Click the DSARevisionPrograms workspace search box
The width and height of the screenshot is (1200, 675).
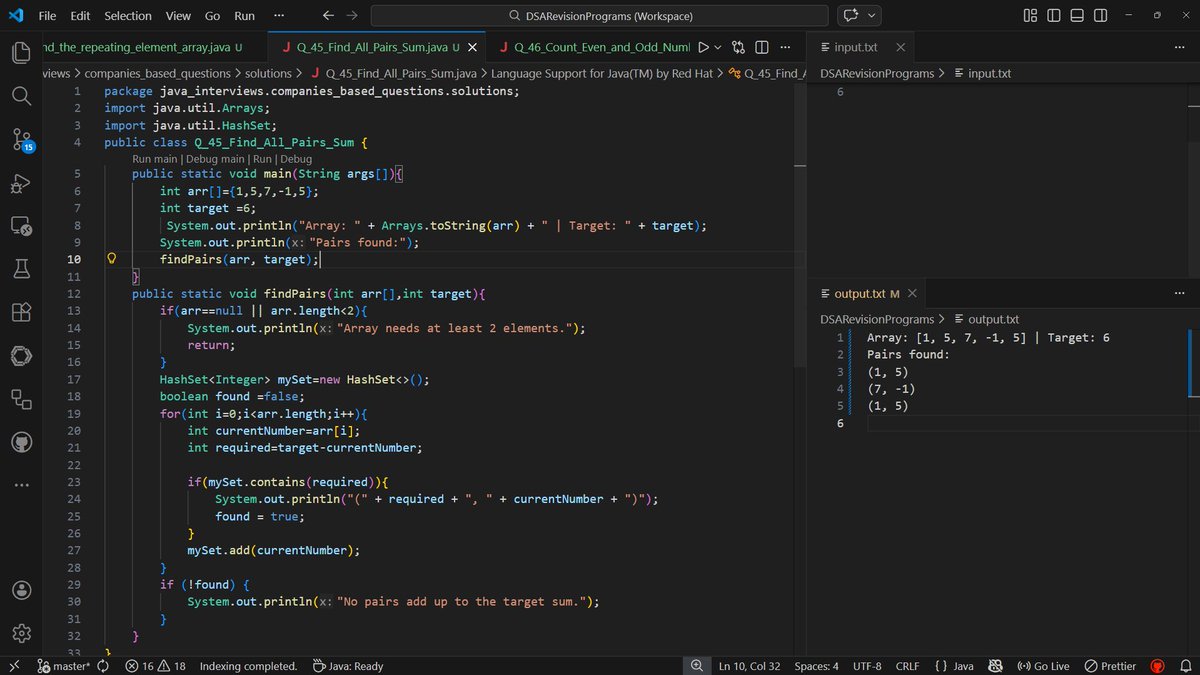pyautogui.click(x=599, y=16)
